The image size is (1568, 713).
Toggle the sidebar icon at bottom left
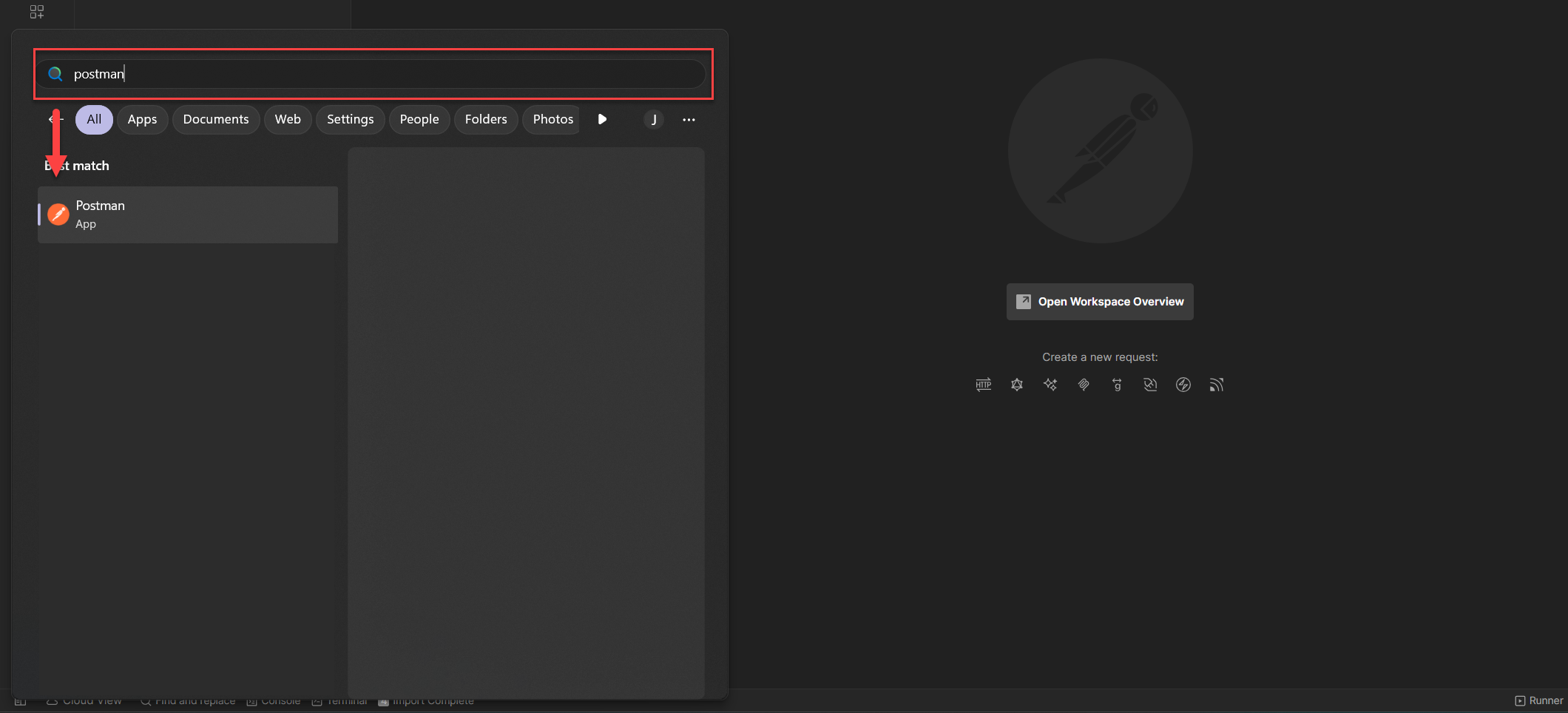pyautogui.click(x=20, y=701)
